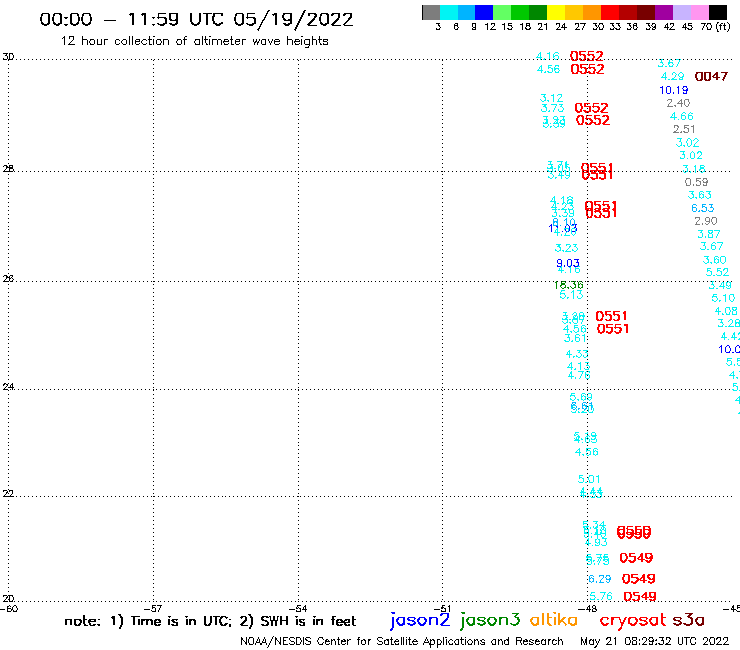Click the green '18.36' wave height value
The height and width of the screenshot is (650, 740).
coord(569,285)
